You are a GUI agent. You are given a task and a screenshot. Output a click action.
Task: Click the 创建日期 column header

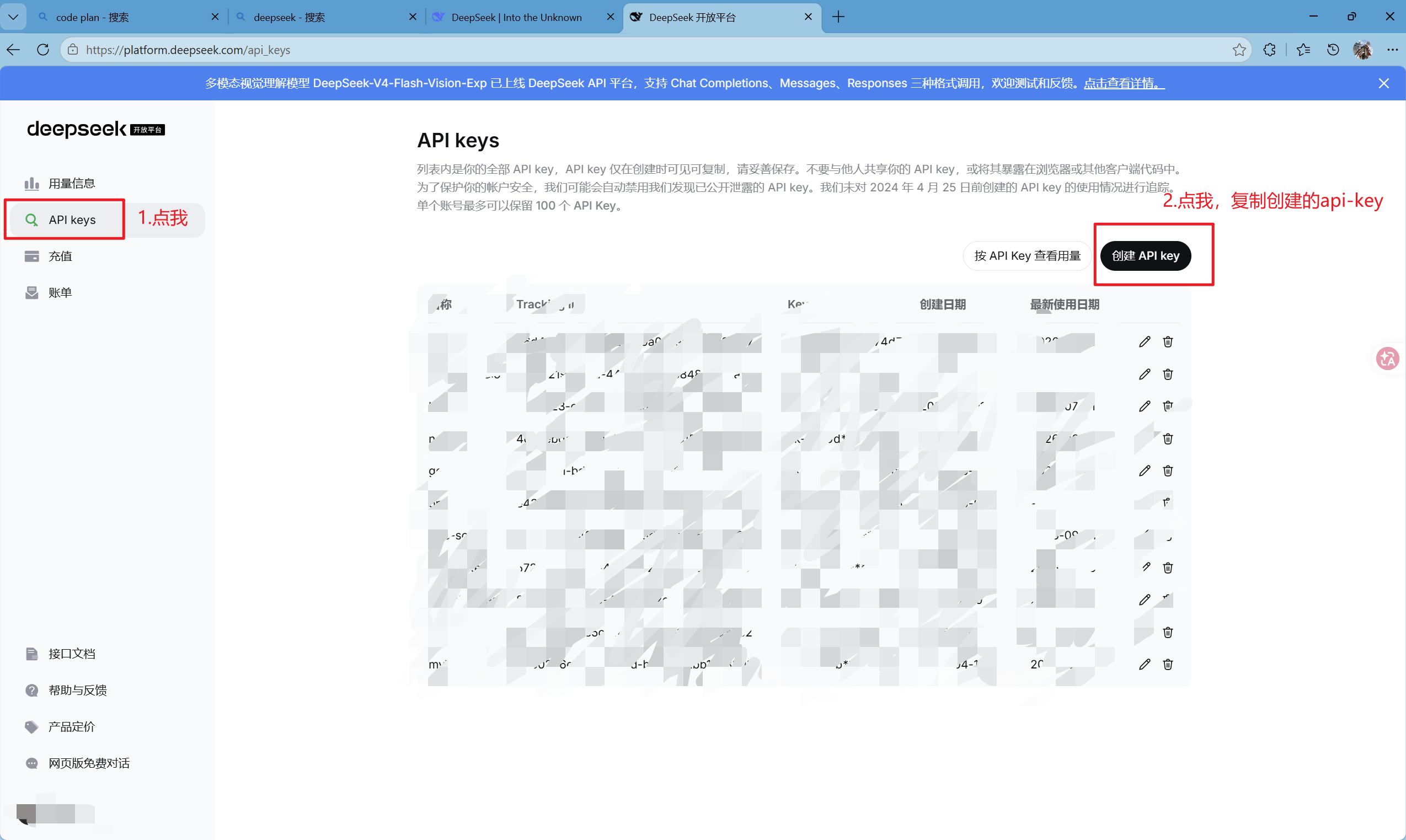(943, 304)
